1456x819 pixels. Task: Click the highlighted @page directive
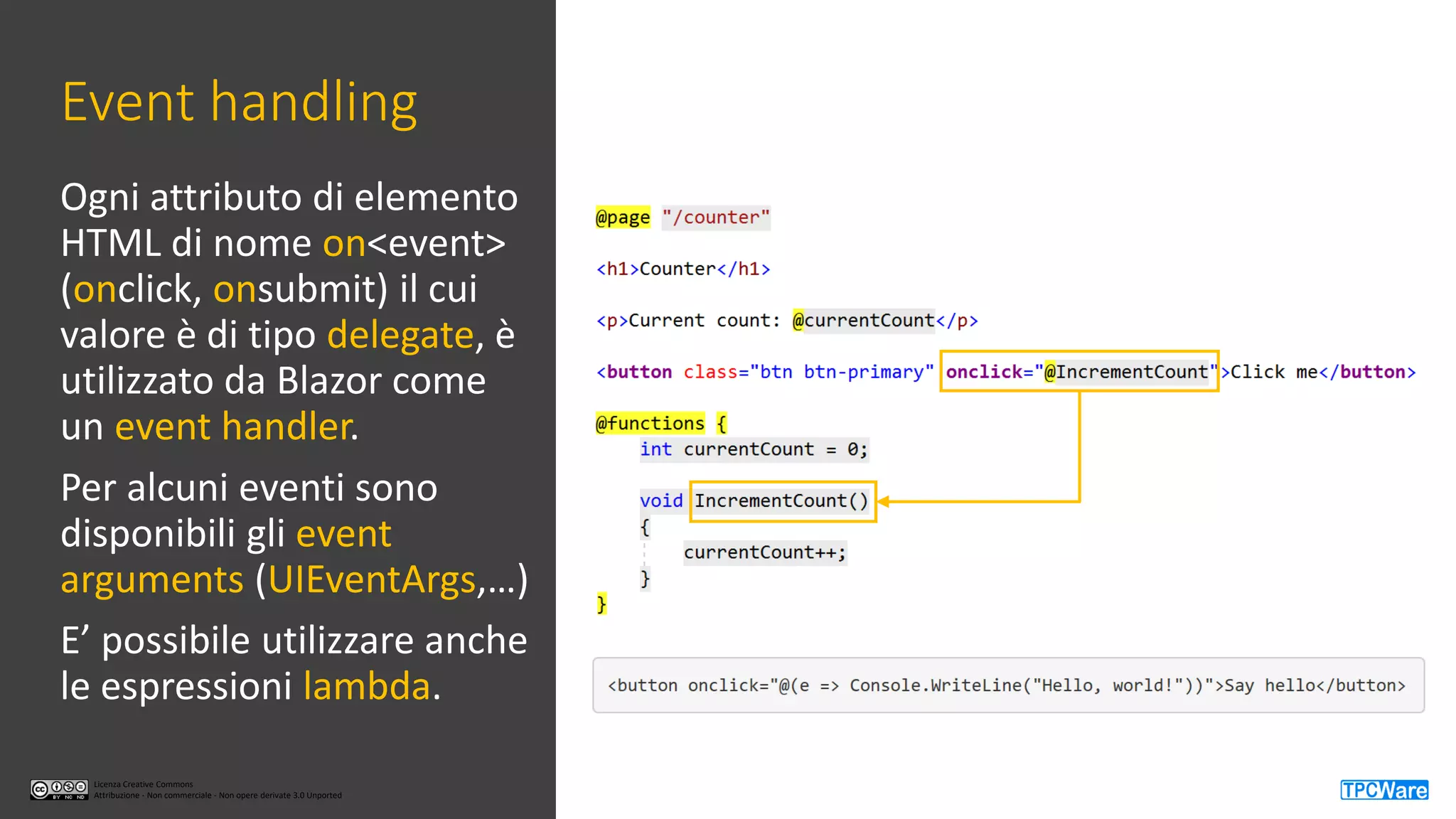coord(623,217)
